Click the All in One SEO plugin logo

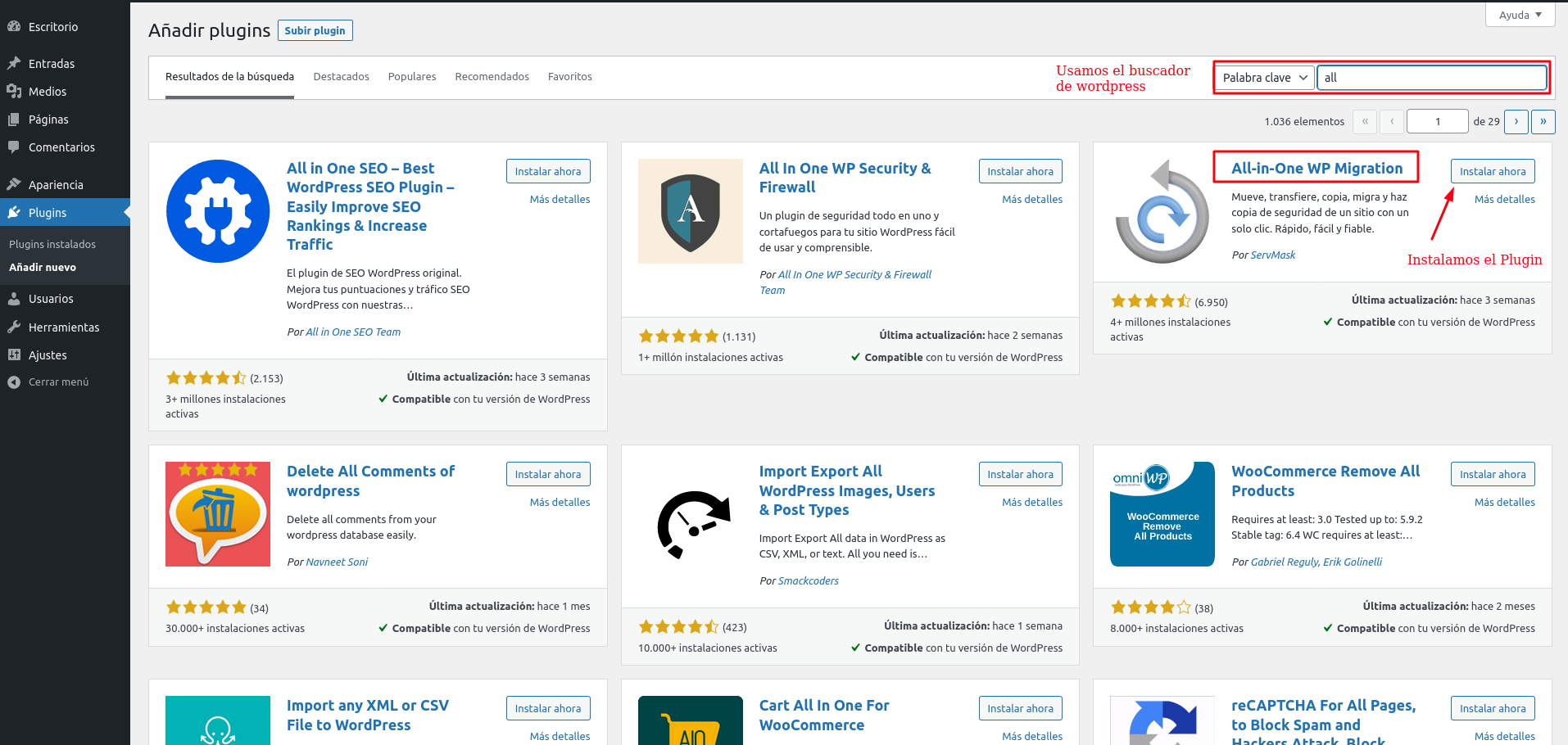point(218,211)
